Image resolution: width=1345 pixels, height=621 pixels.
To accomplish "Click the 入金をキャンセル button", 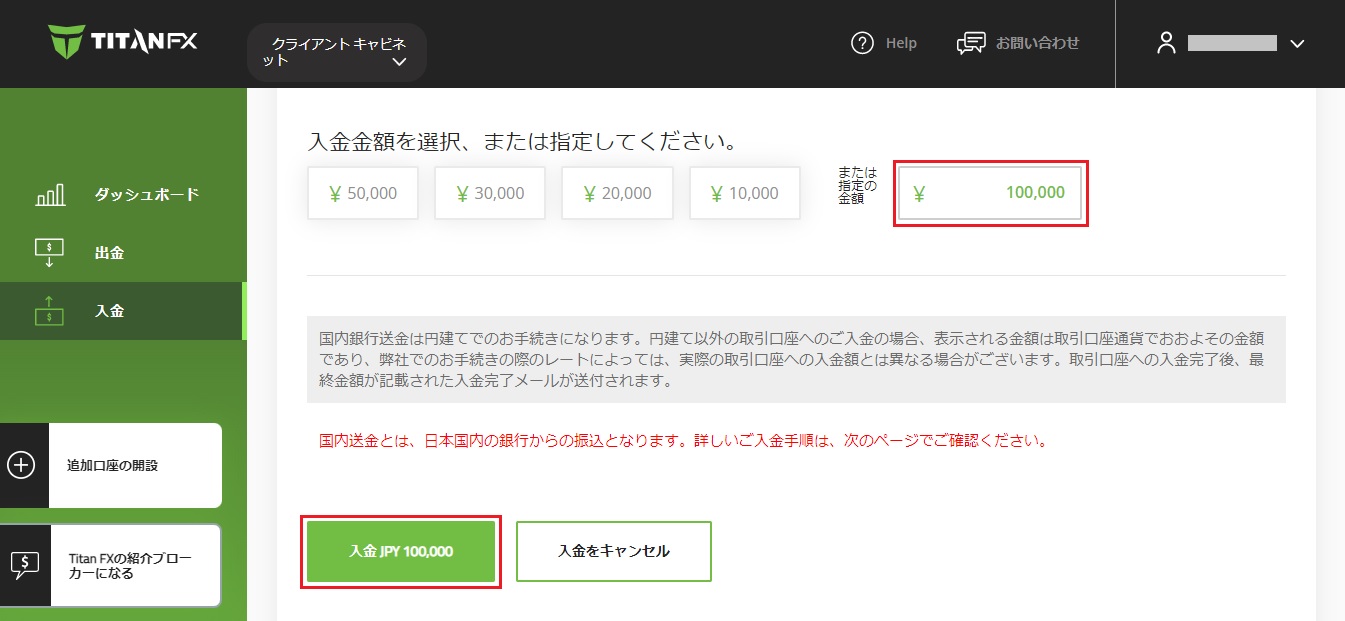I will pos(614,551).
